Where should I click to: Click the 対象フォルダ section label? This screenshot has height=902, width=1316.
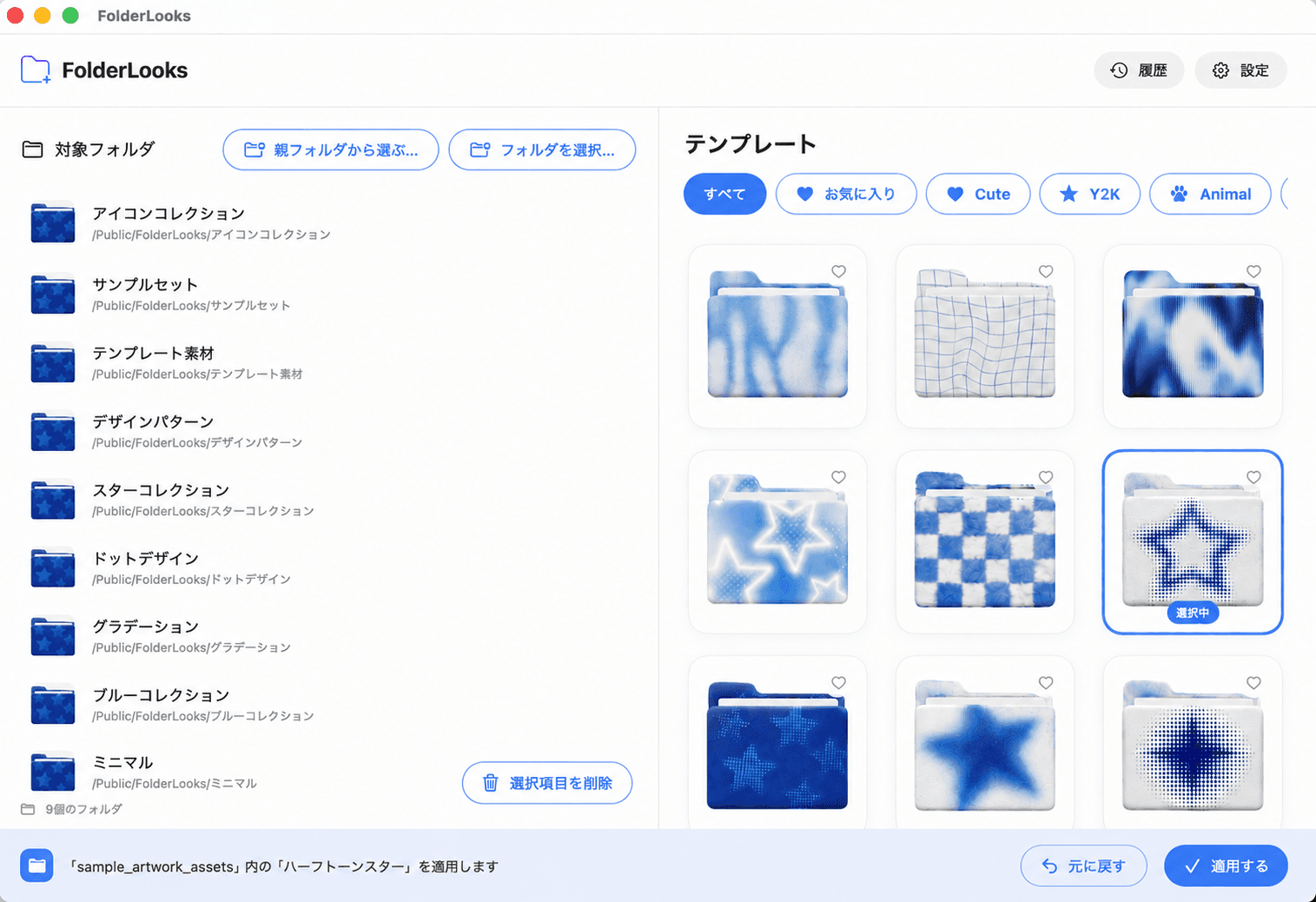pyautogui.click(x=104, y=149)
